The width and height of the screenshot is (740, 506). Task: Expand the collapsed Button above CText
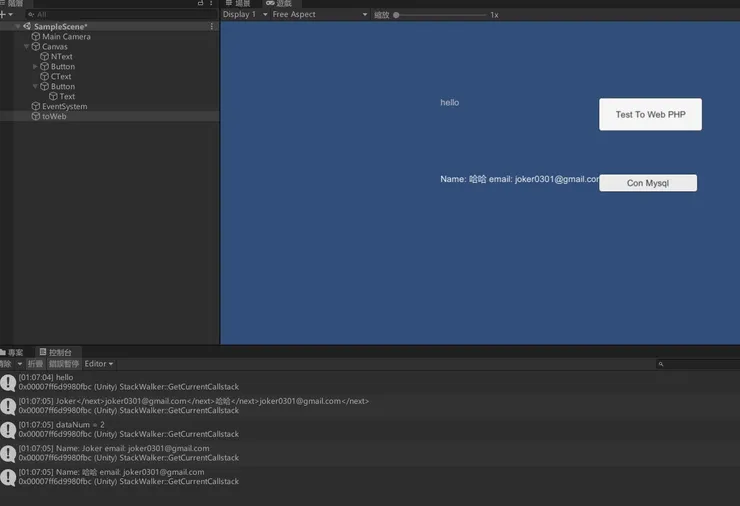[x=35, y=67]
